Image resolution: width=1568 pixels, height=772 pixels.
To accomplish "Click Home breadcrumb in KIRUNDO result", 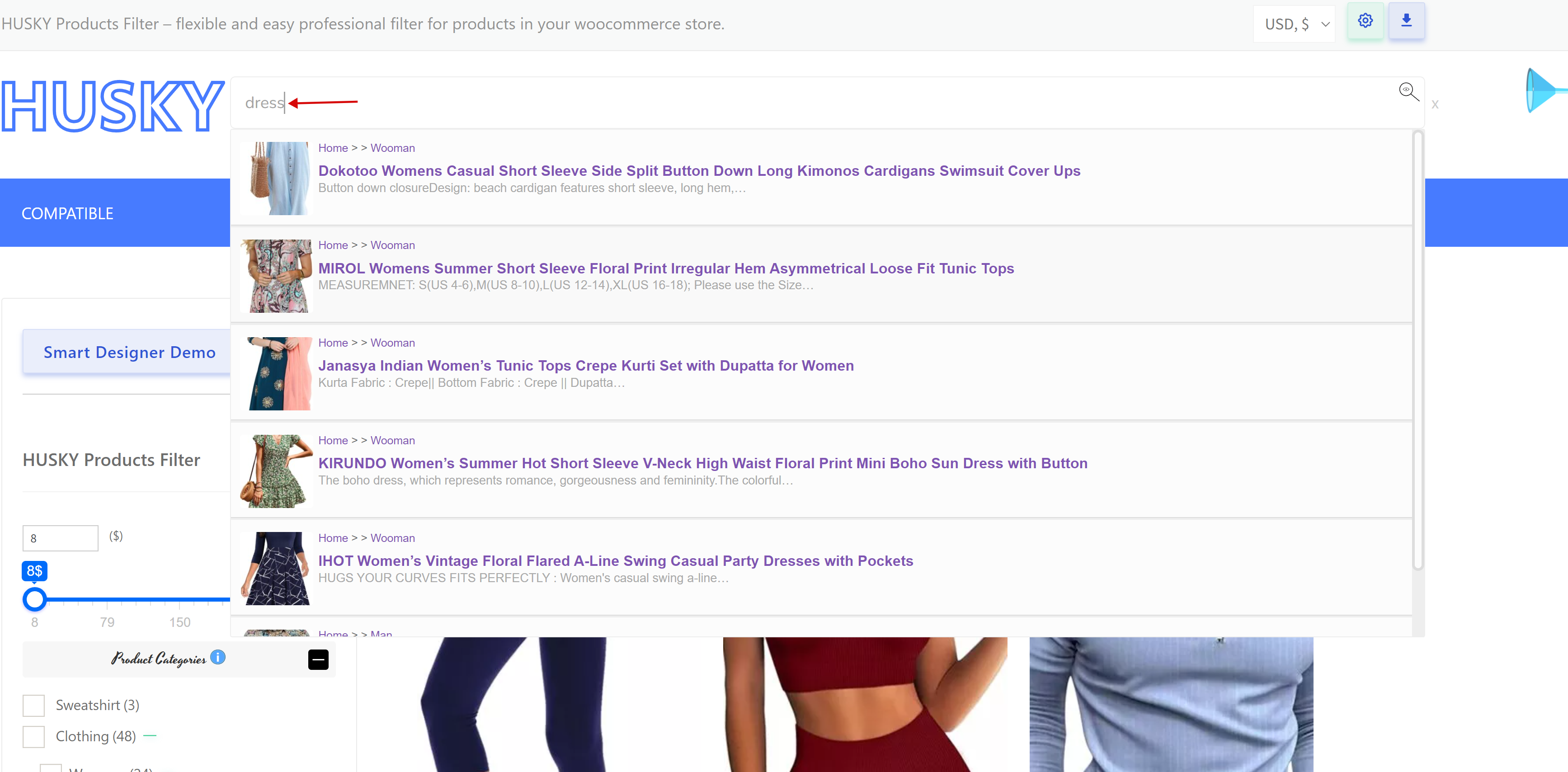I will point(333,440).
